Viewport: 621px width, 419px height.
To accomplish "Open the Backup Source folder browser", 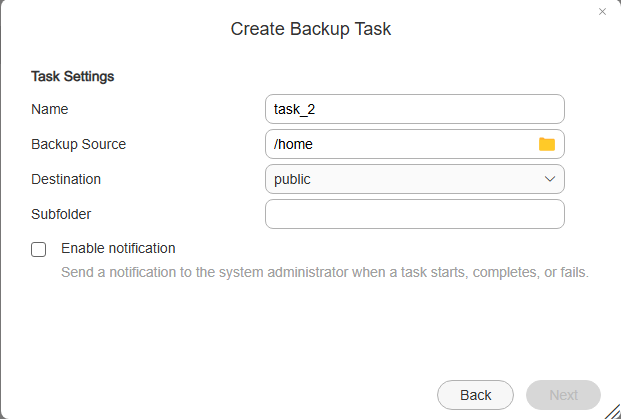I will tap(547, 144).
